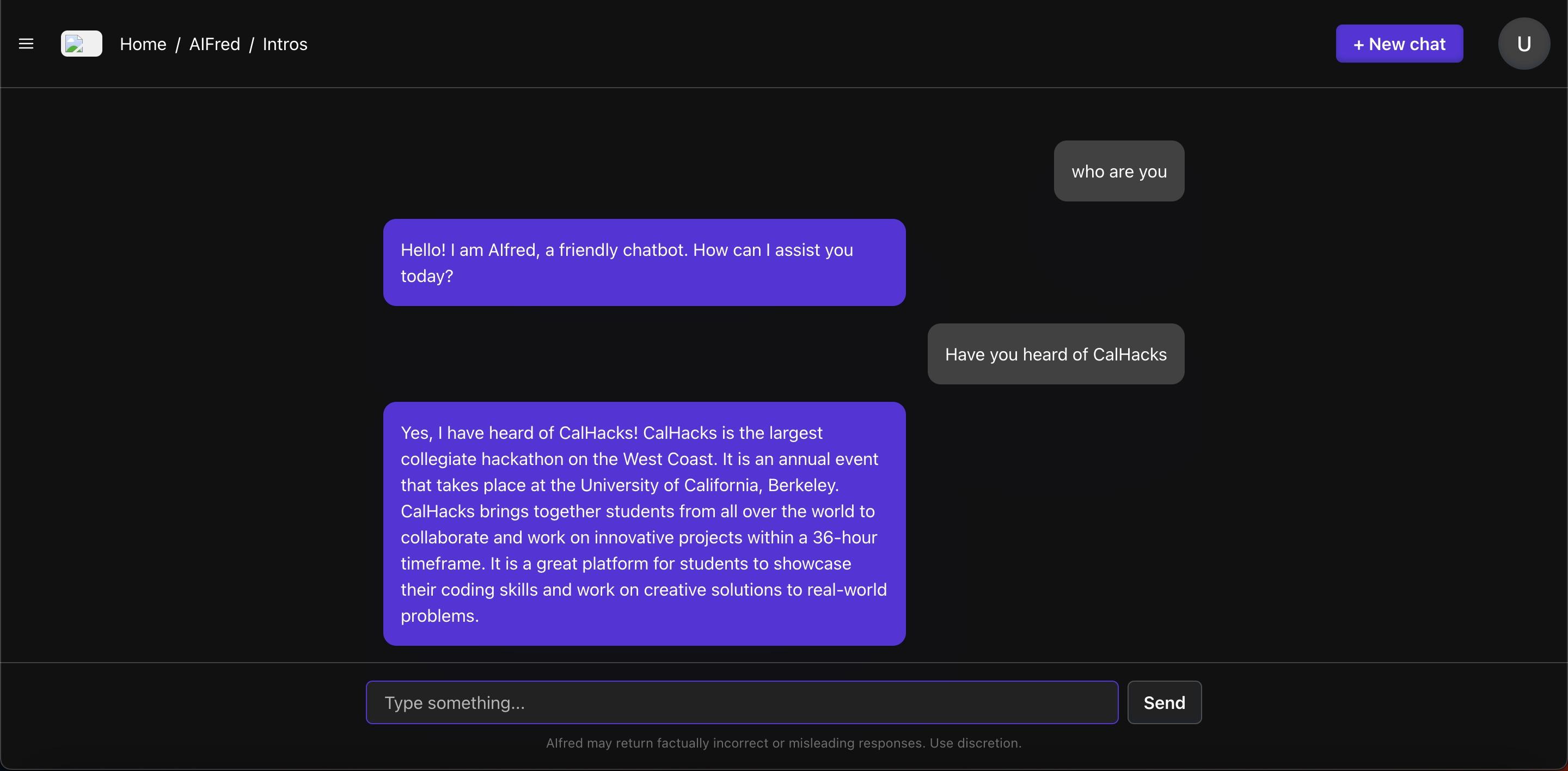Viewport: 1568px width, 771px height.
Task: Click the 'Have you heard of CalHacks' message
Action: (x=1056, y=354)
